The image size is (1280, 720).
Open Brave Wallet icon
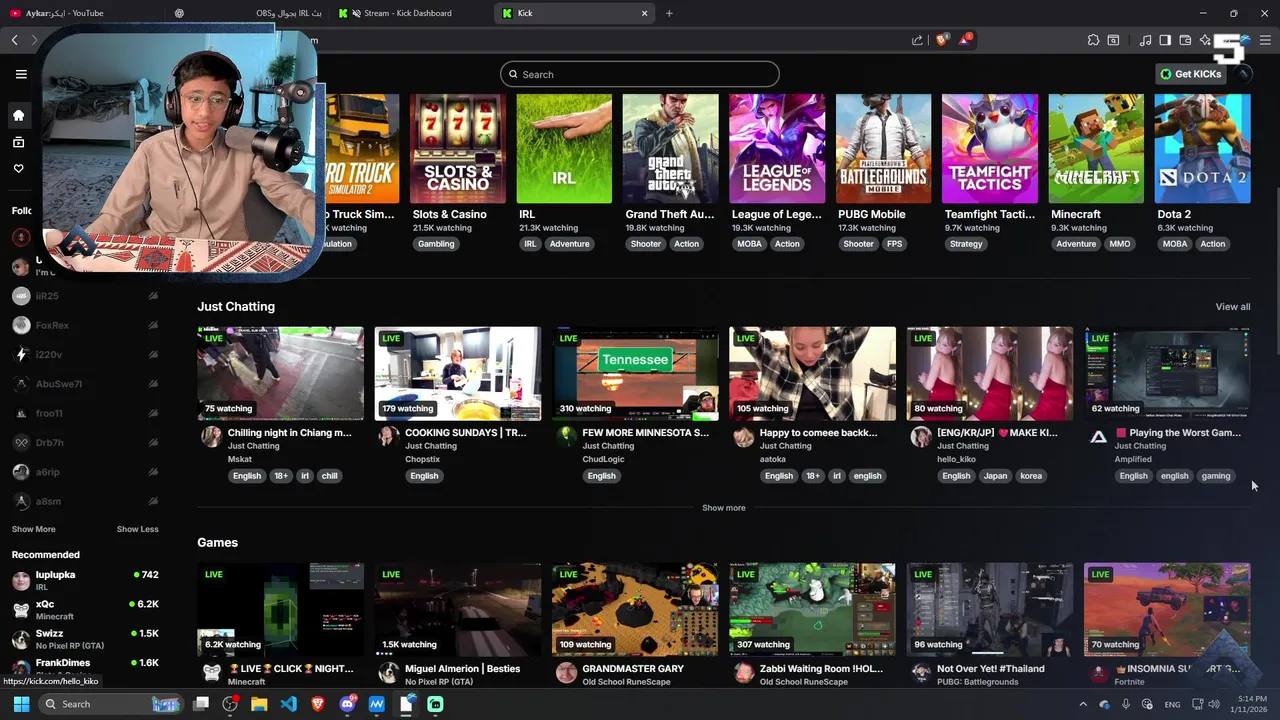tap(1185, 40)
